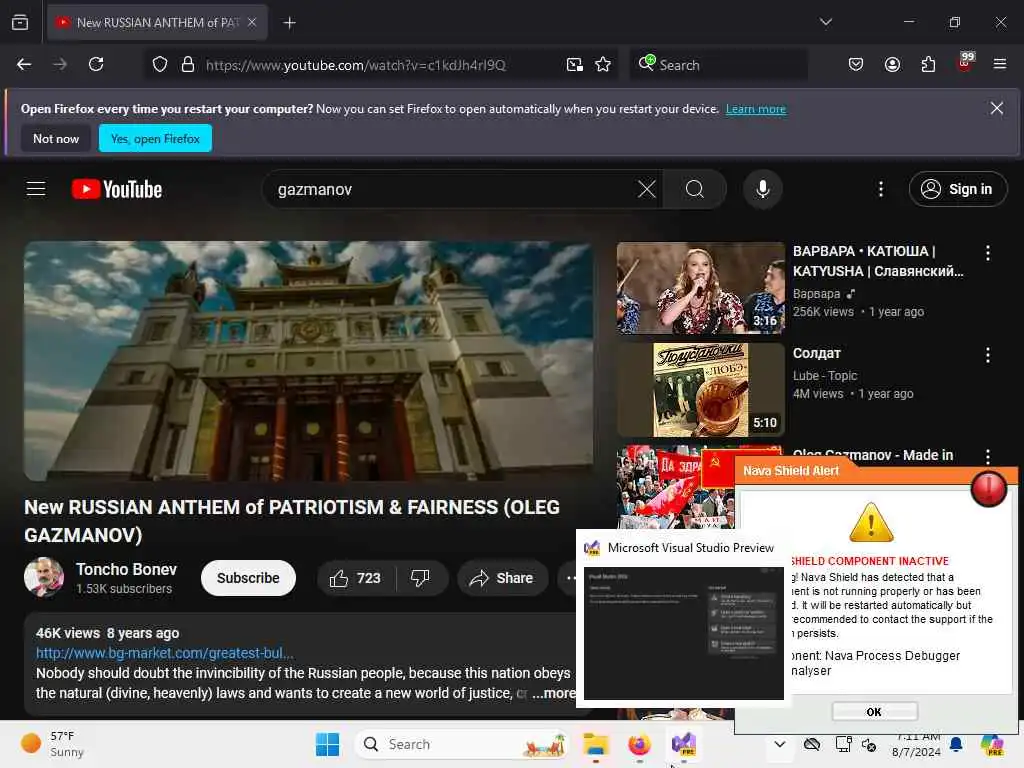Open Visual Studio Preview taskbar icon
Image resolution: width=1024 pixels, height=768 pixels.
683,744
